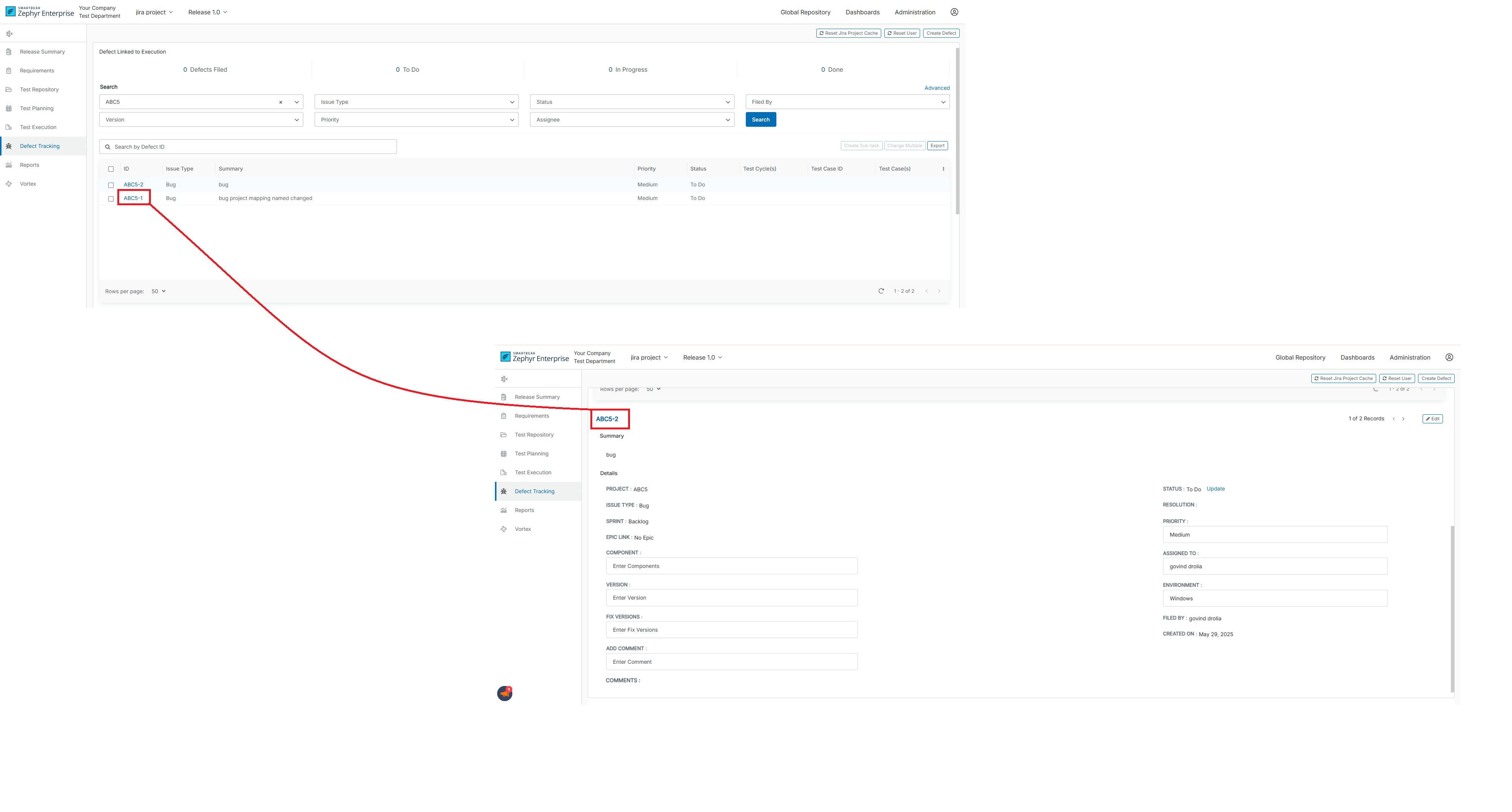Open the Reports section icon
Image resolution: width=1512 pixels, height=812 pixels.
9,165
